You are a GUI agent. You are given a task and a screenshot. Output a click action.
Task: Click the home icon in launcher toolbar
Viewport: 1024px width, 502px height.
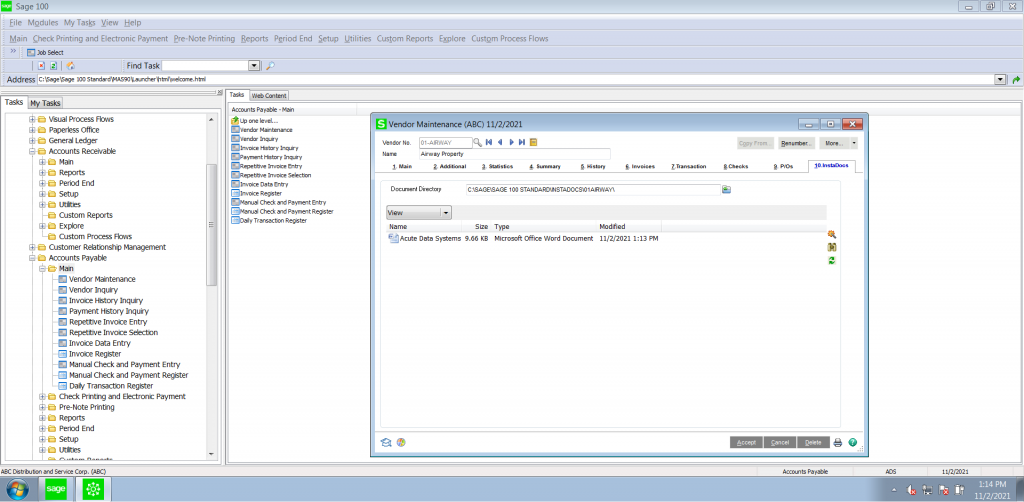pyautogui.click(x=70, y=65)
